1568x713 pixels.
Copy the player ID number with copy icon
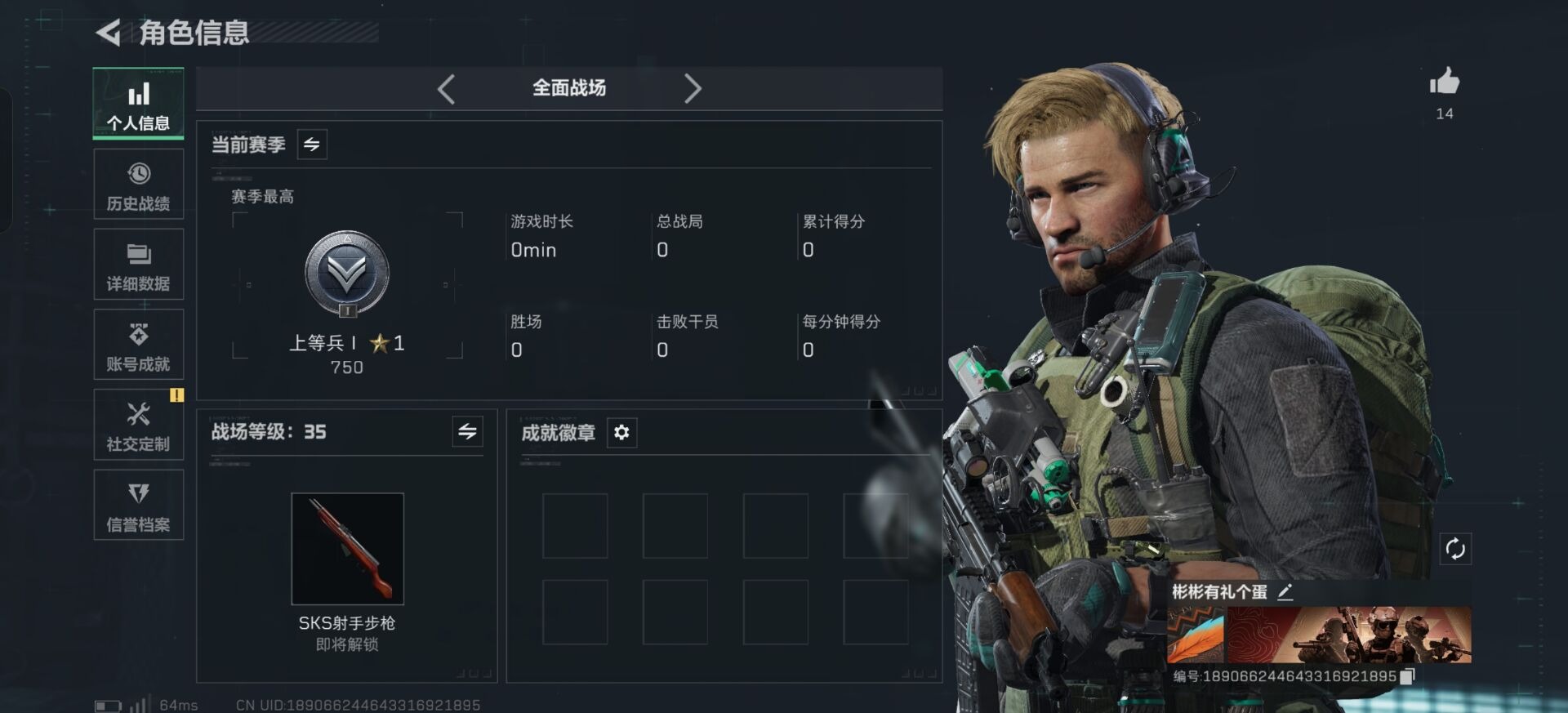pos(1407,676)
